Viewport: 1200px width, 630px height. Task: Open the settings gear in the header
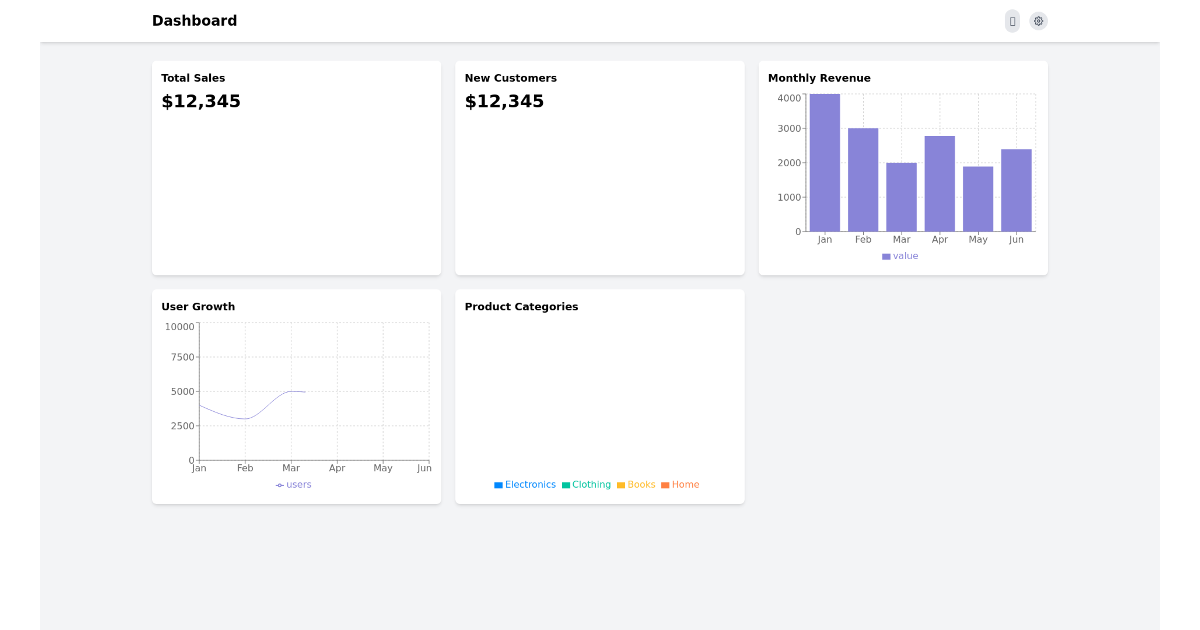pyautogui.click(x=1038, y=21)
